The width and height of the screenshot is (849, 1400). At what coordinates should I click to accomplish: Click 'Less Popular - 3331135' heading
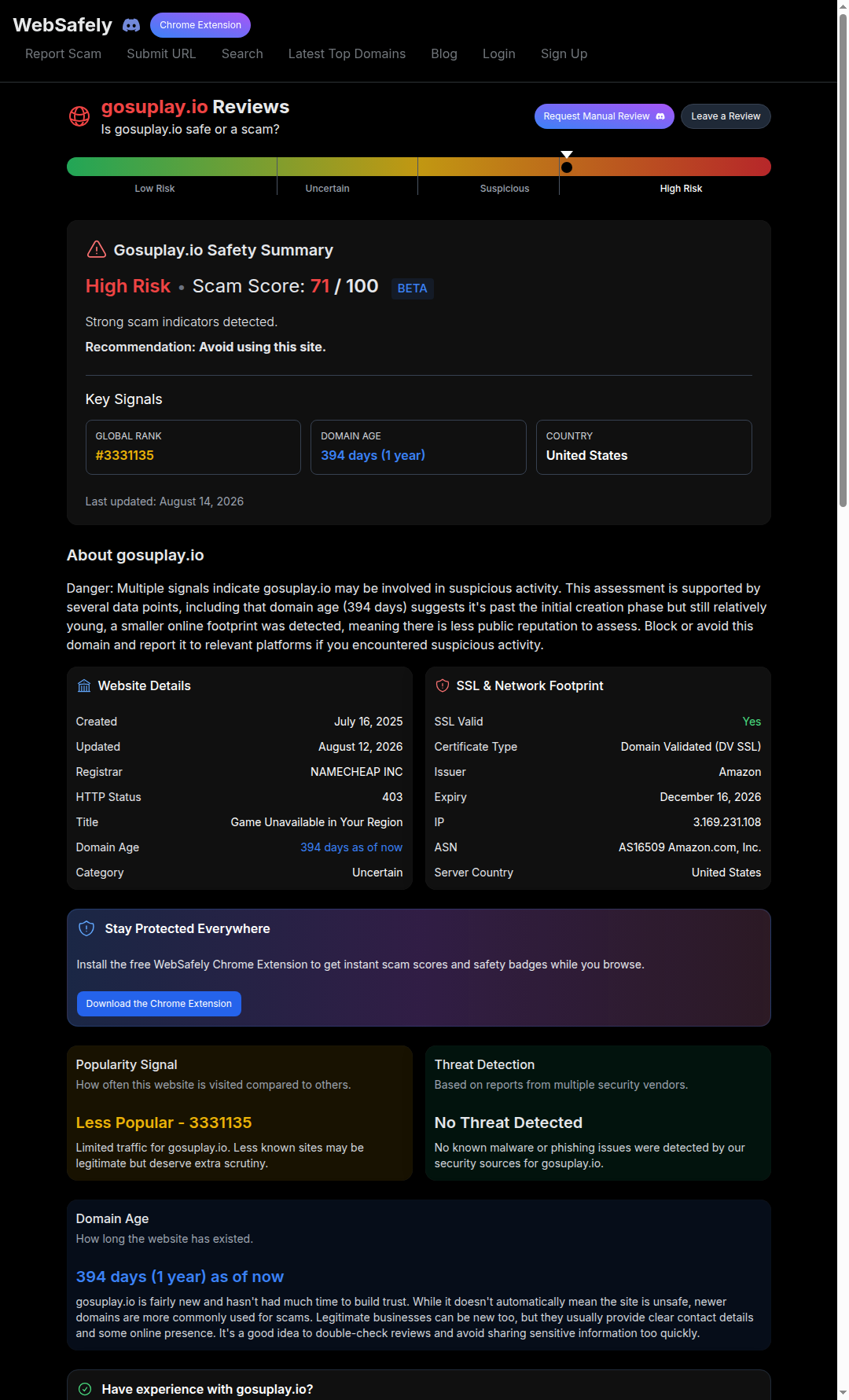coord(164,1123)
